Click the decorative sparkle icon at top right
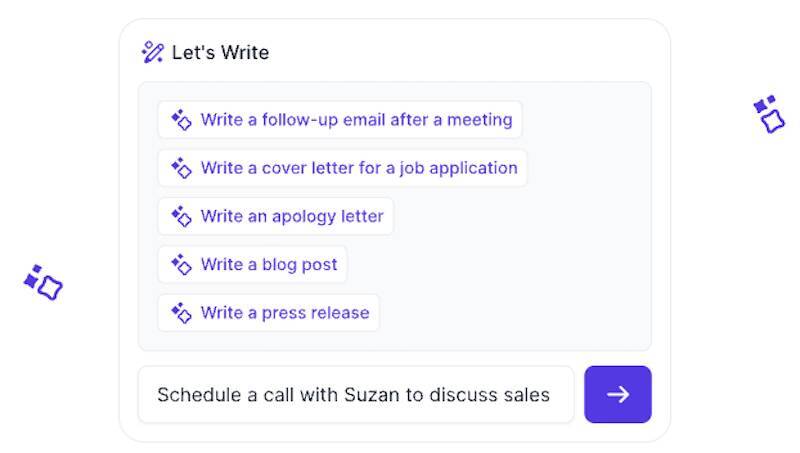The image size is (800, 453). 768,114
